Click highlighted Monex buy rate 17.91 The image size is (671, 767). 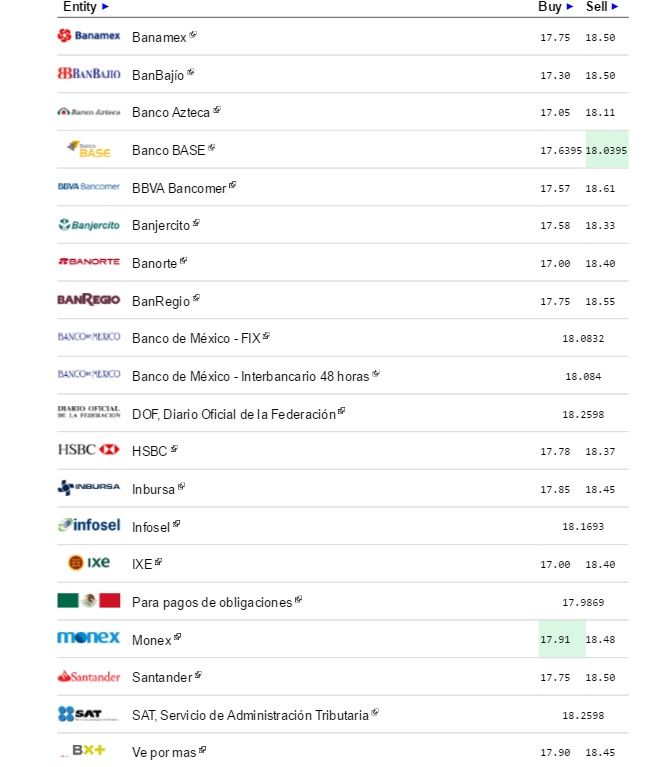(x=554, y=639)
